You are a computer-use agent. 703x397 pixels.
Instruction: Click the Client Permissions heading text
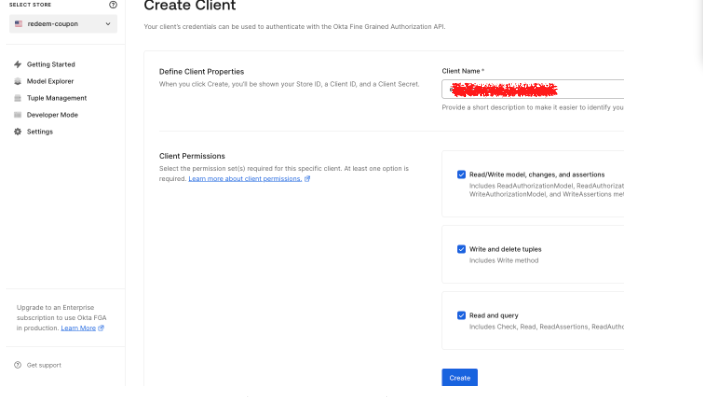tap(192, 156)
